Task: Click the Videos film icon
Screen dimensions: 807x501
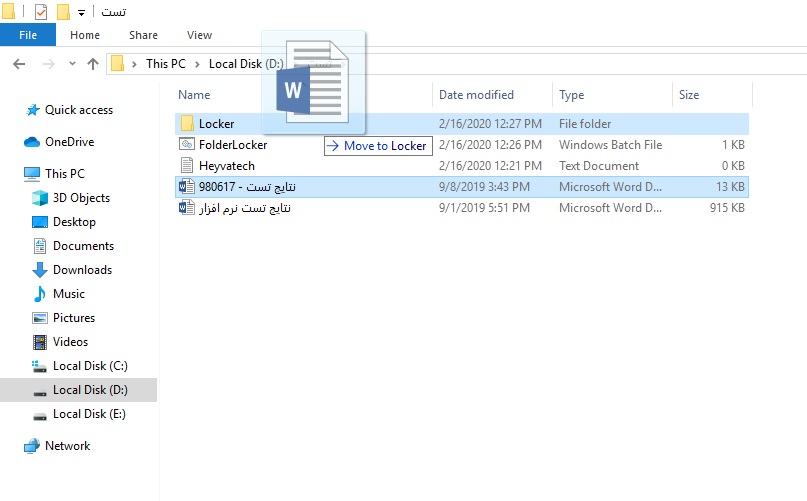Action: point(40,342)
